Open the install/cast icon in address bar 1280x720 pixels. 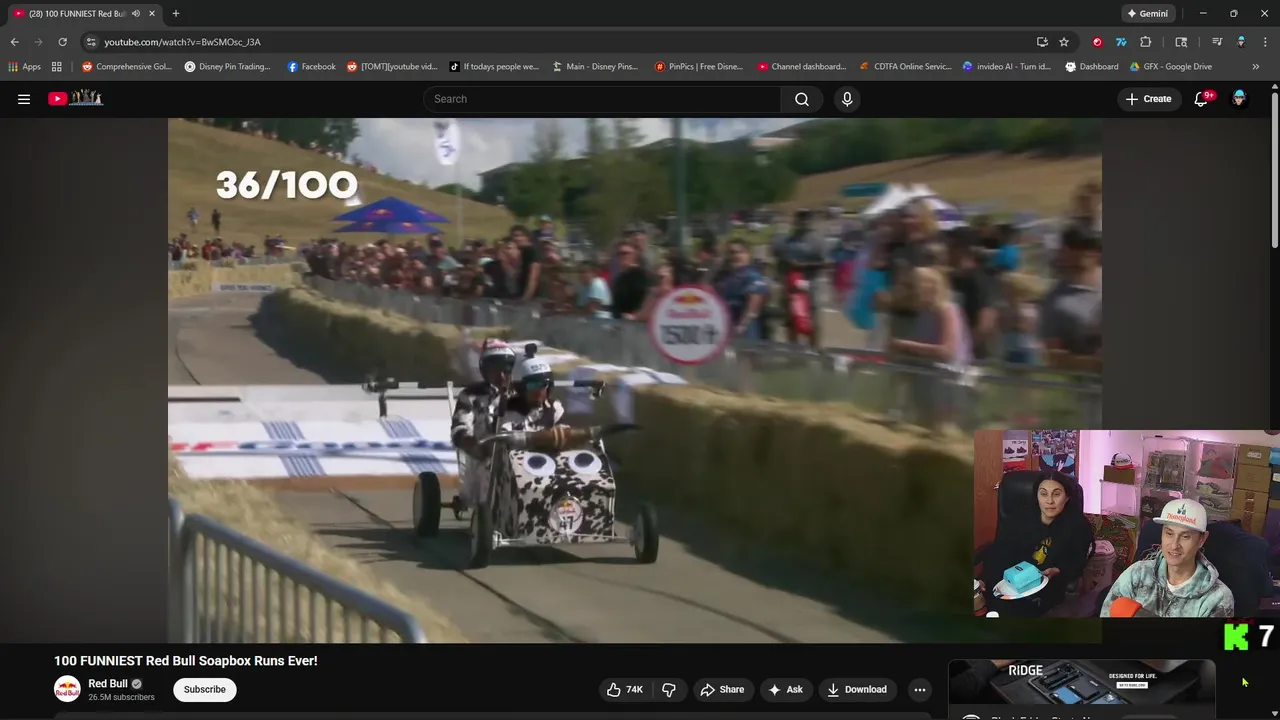coord(1042,42)
